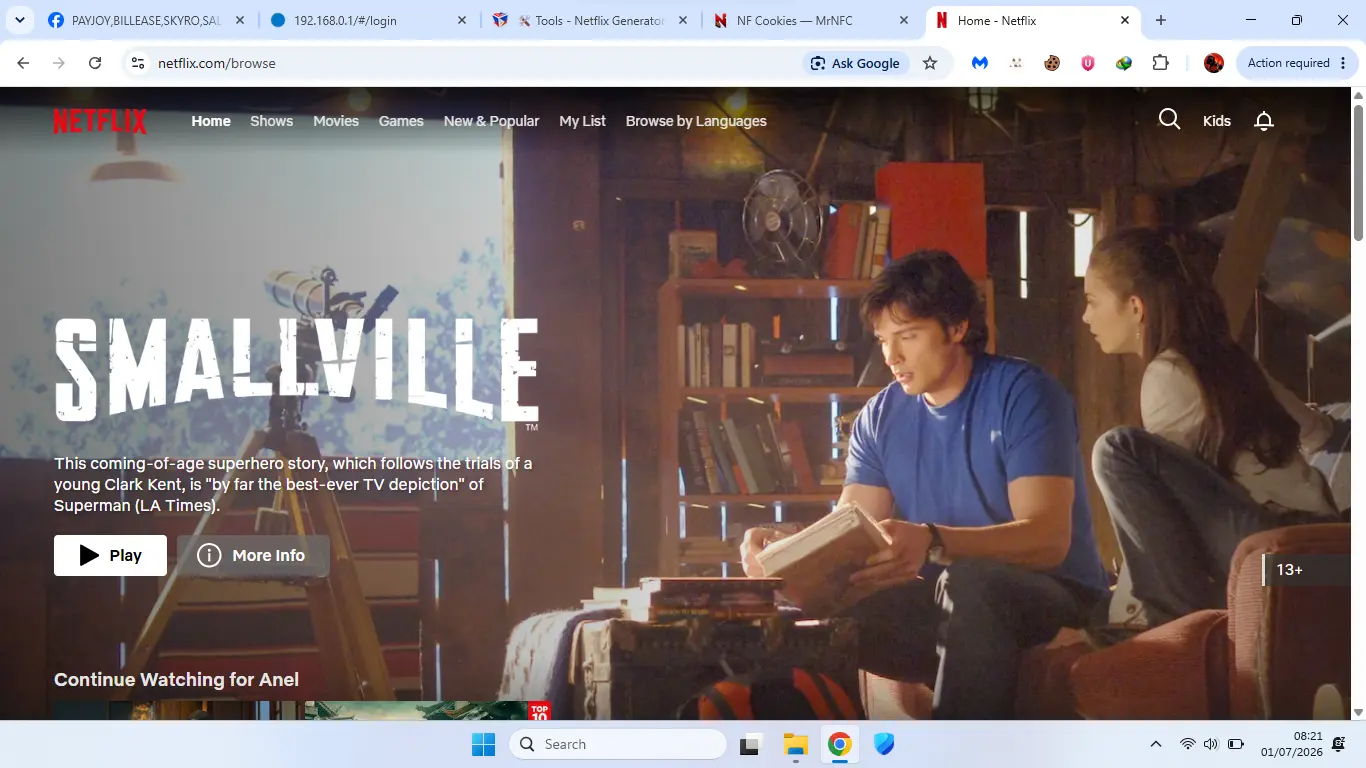
Task: Open the cookie extension icon
Action: 1052,63
